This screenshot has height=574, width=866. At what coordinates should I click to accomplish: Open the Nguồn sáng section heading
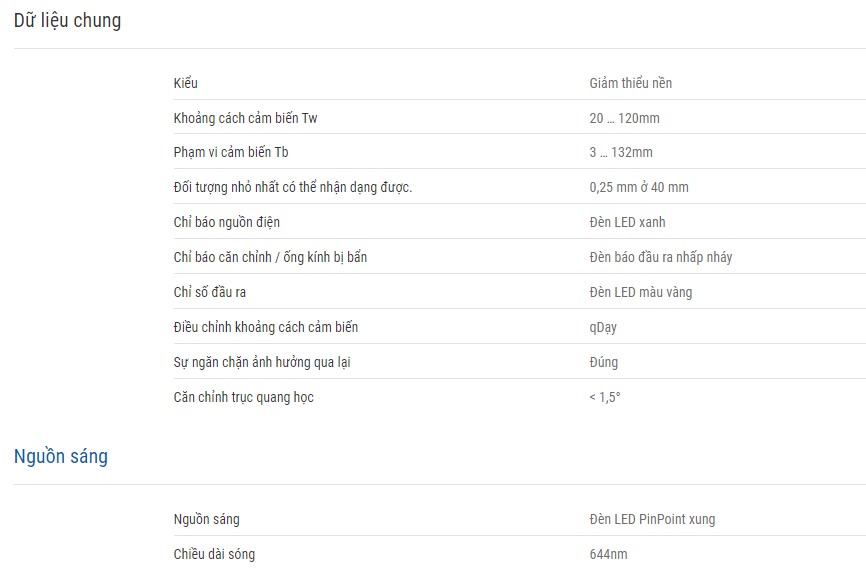tap(61, 456)
